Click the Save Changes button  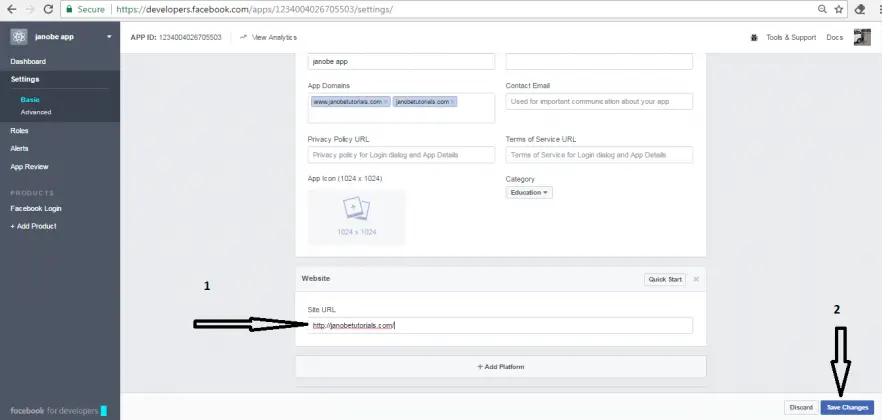point(847,408)
